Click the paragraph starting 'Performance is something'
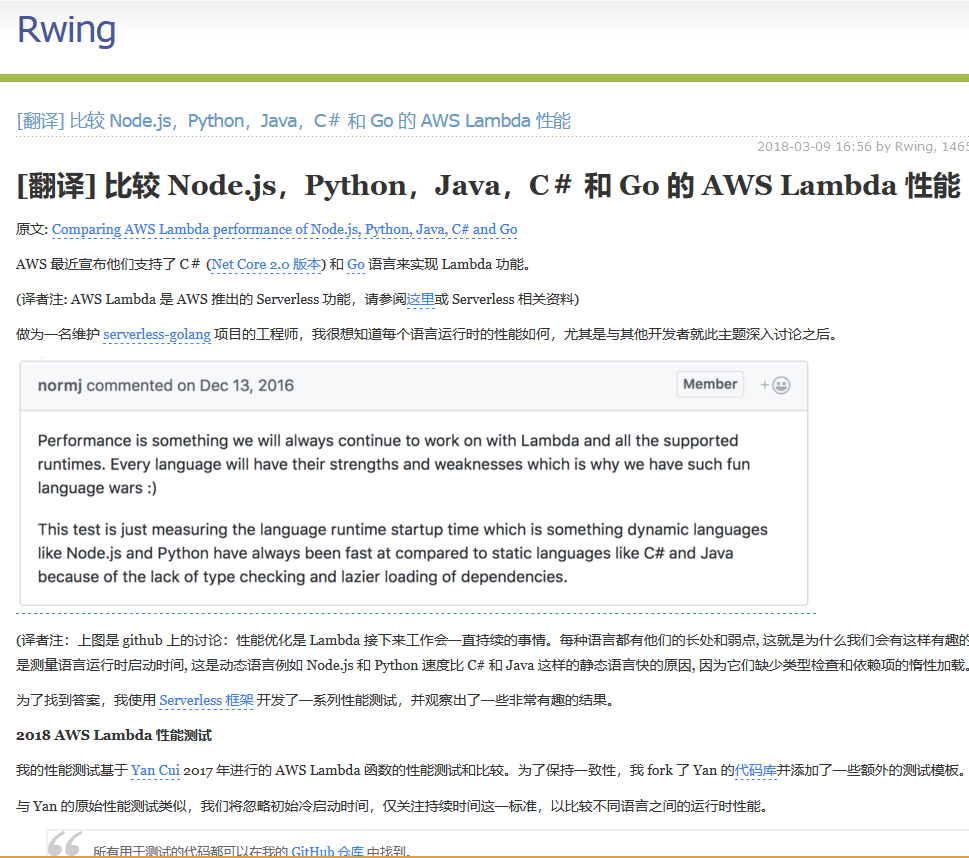The height and width of the screenshot is (858, 969). pyautogui.click(x=394, y=464)
